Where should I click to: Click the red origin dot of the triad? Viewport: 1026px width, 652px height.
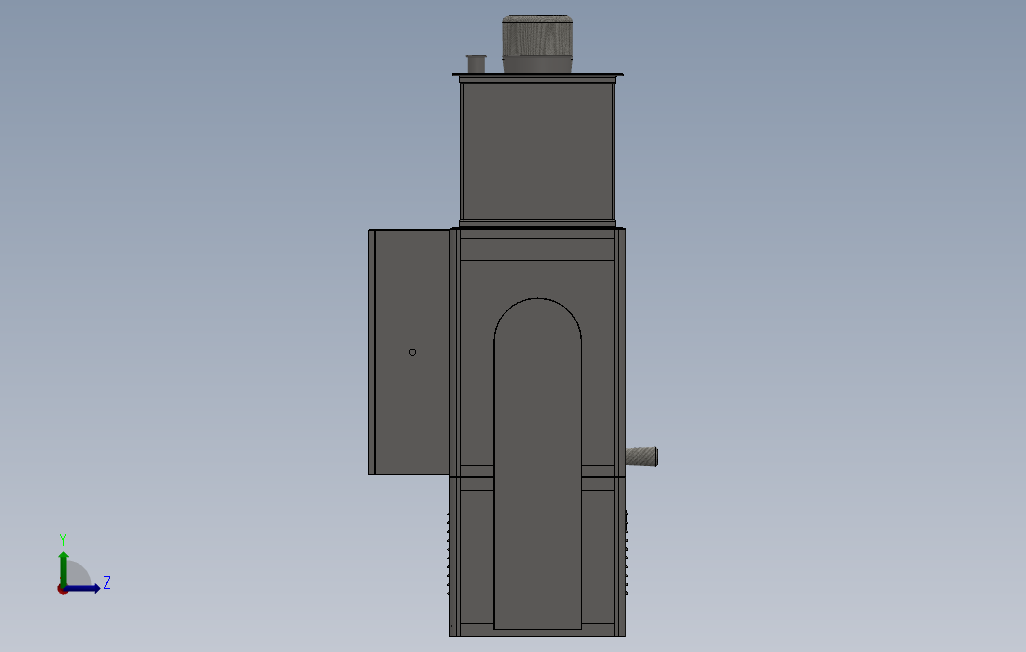click(62, 590)
